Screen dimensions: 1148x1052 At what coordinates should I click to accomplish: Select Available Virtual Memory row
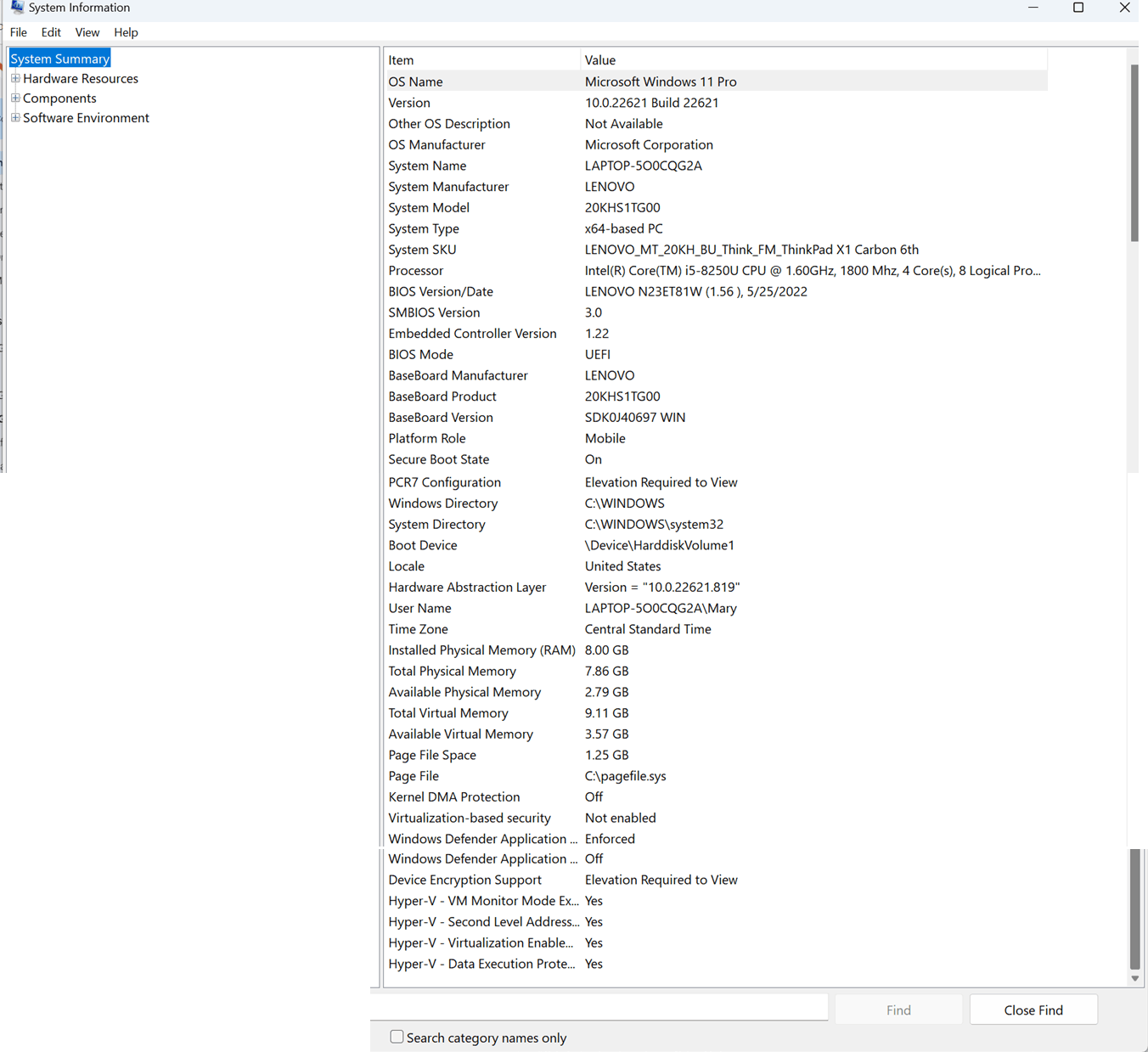click(716, 734)
